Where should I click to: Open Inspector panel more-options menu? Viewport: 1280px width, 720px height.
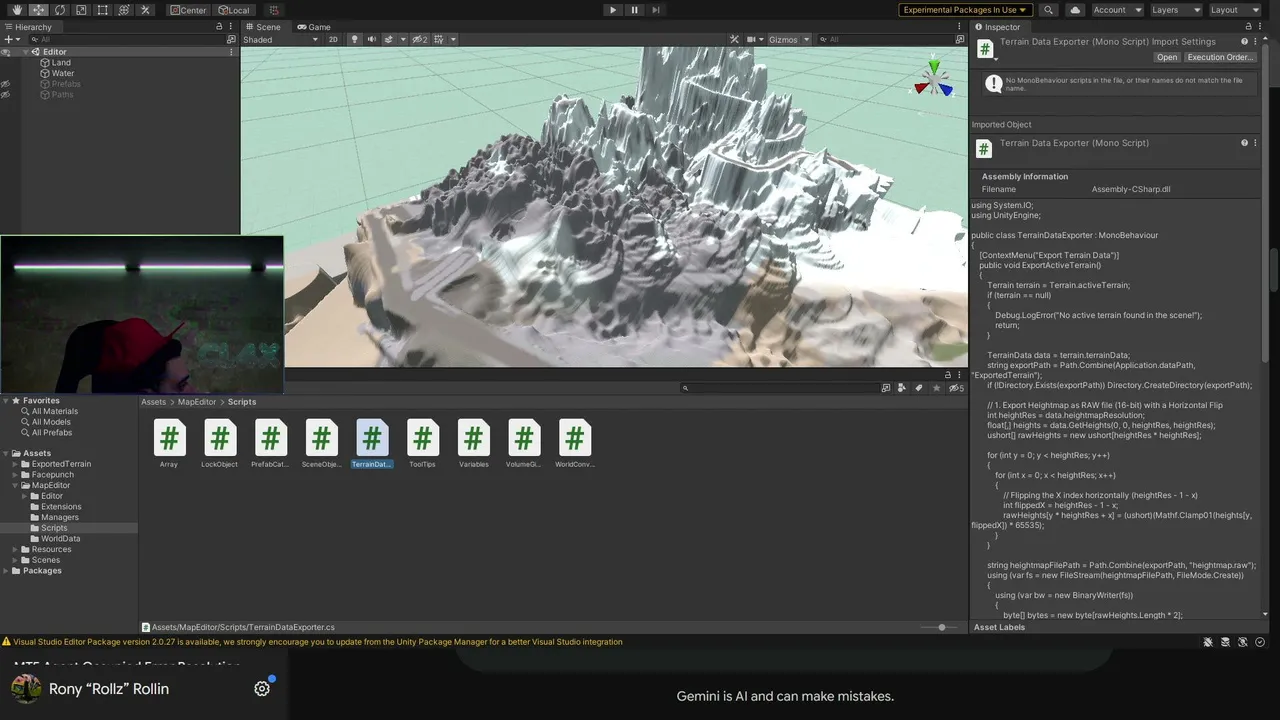pyautogui.click(x=1261, y=27)
